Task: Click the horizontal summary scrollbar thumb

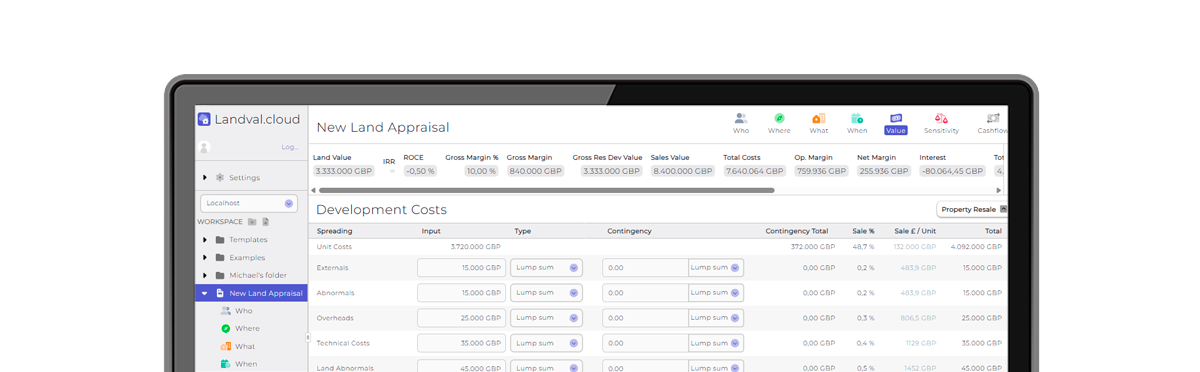Action: click(546, 190)
